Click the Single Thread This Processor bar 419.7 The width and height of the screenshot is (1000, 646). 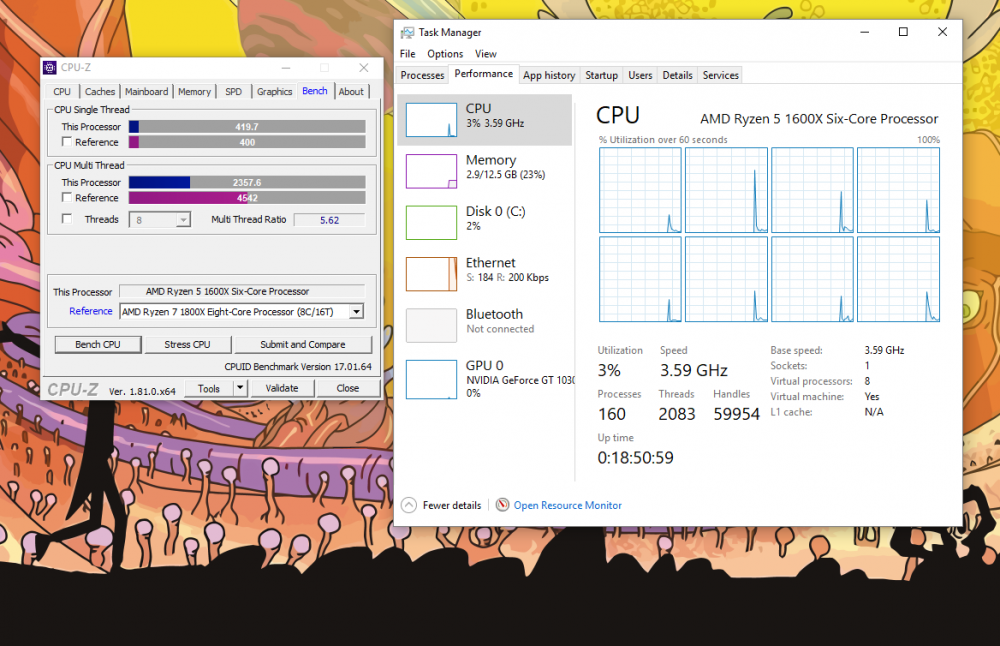pyautogui.click(x=247, y=126)
